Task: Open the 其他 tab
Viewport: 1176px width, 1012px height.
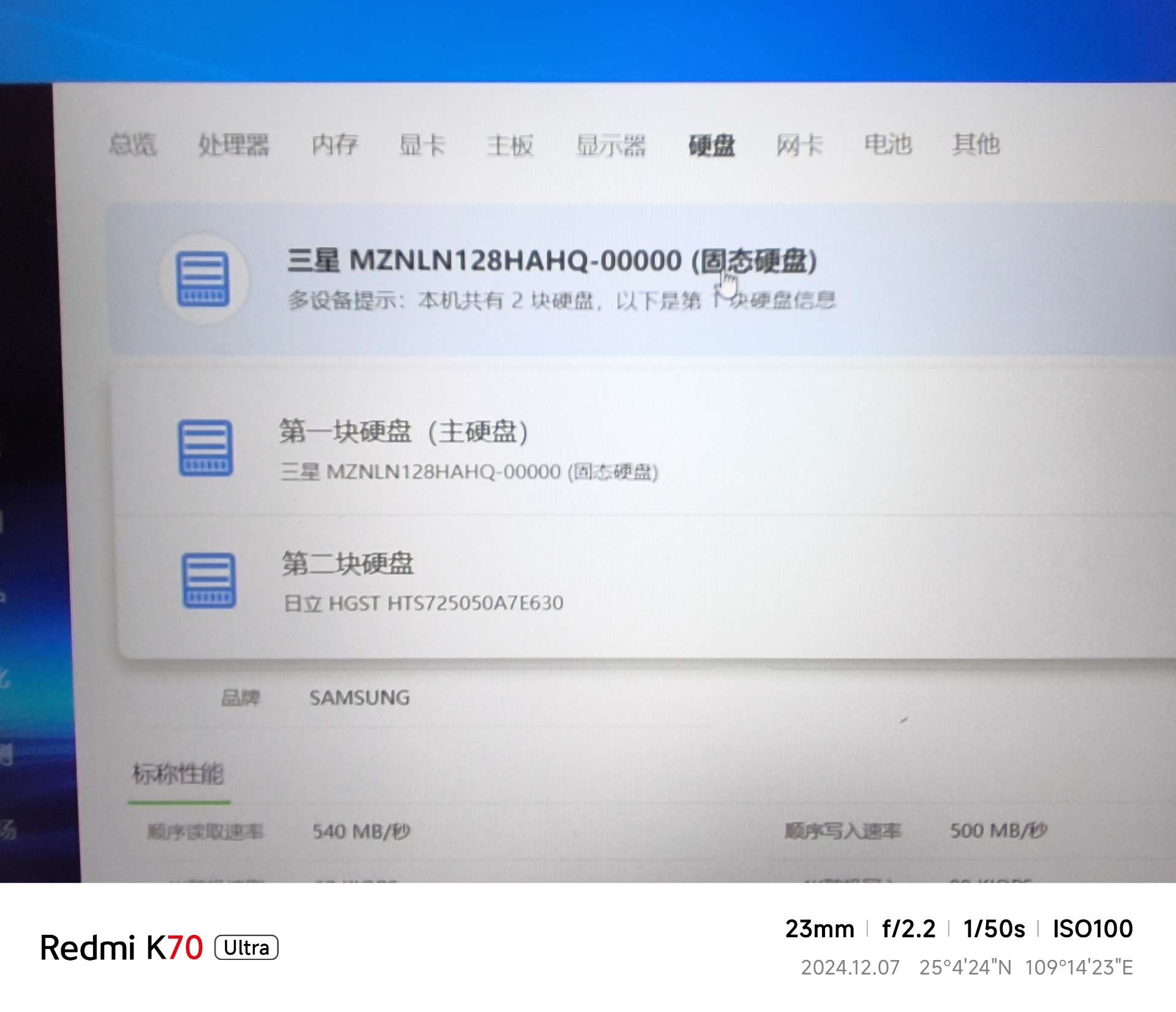Action: tap(976, 144)
